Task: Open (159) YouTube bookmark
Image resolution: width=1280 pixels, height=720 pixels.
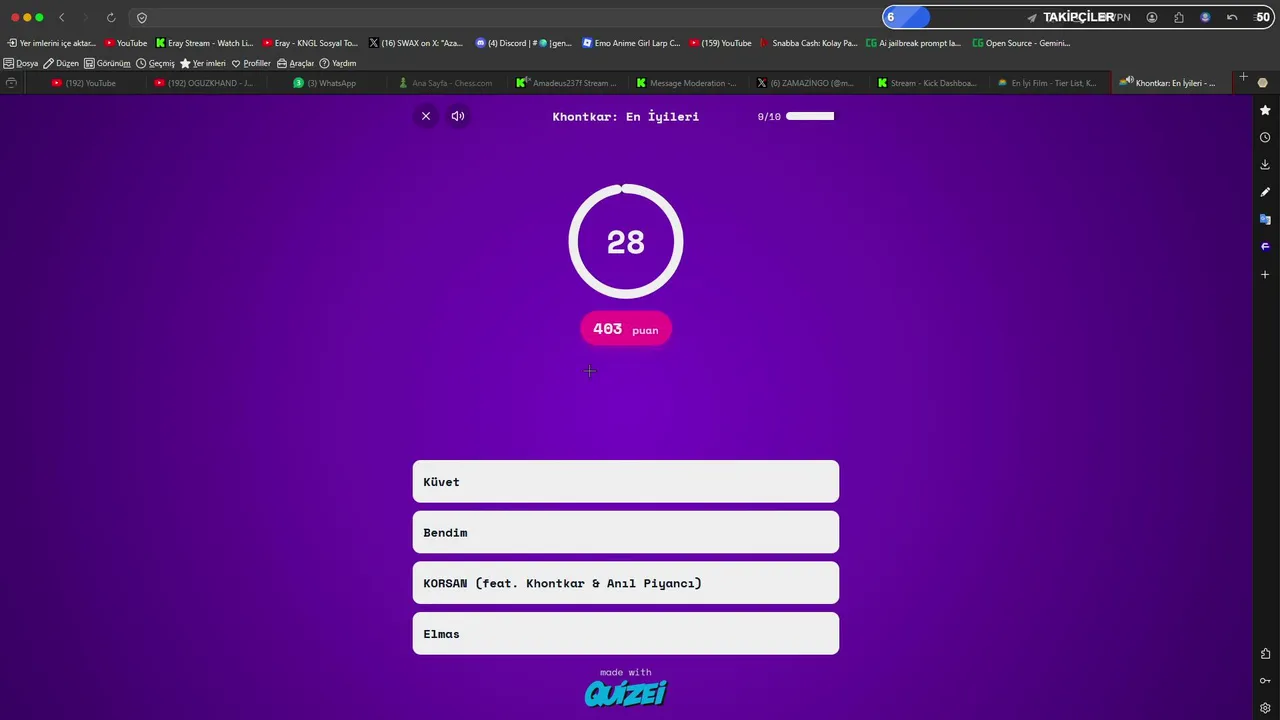Action: coord(720,43)
